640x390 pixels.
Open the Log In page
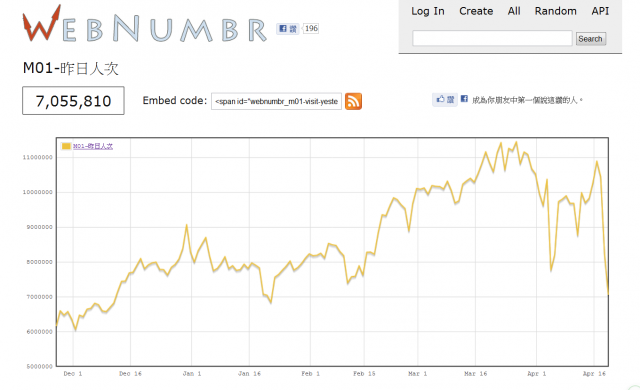pos(427,11)
